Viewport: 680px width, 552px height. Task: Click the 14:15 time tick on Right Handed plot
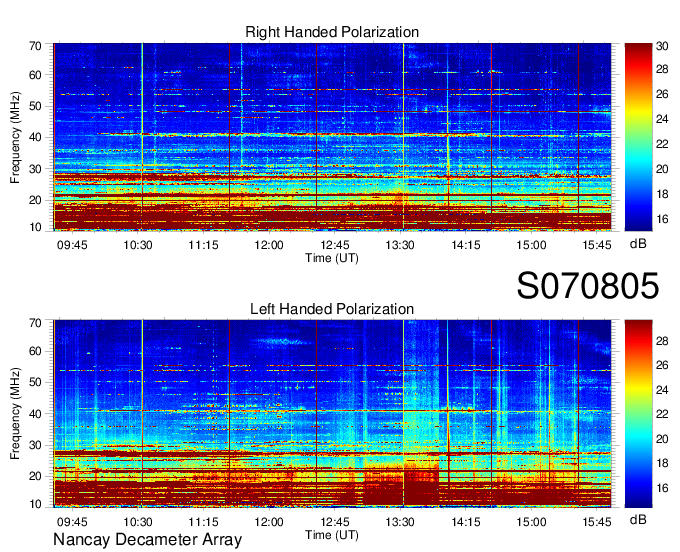[466, 245]
